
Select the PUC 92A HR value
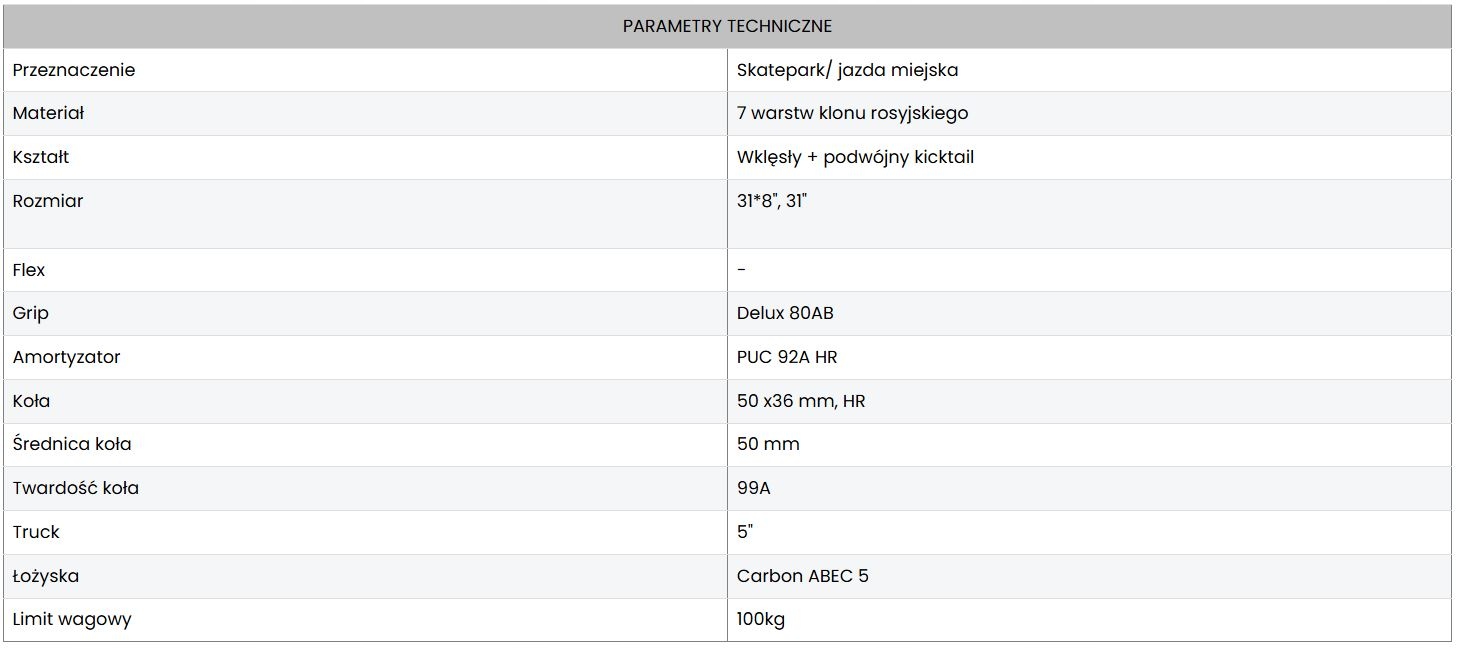(787, 357)
